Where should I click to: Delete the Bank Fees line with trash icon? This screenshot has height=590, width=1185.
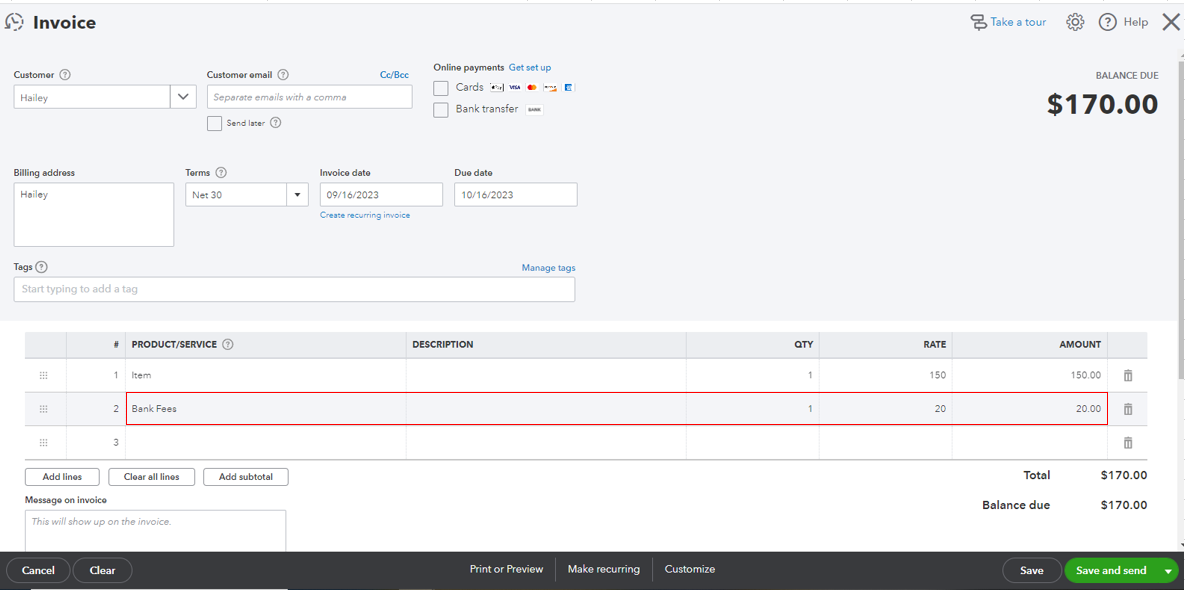[1128, 409]
